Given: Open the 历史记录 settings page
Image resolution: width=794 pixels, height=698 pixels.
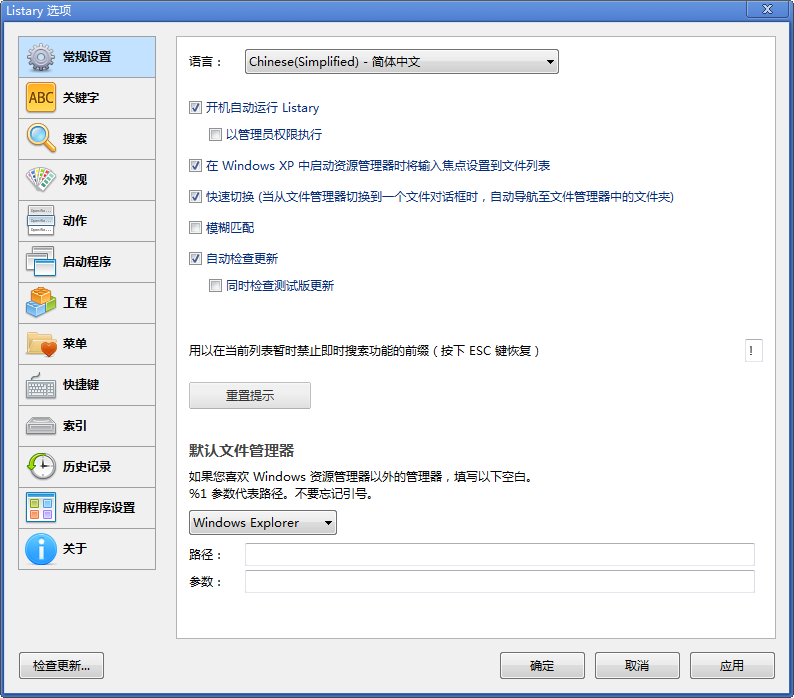Looking at the screenshot, I should [87, 467].
